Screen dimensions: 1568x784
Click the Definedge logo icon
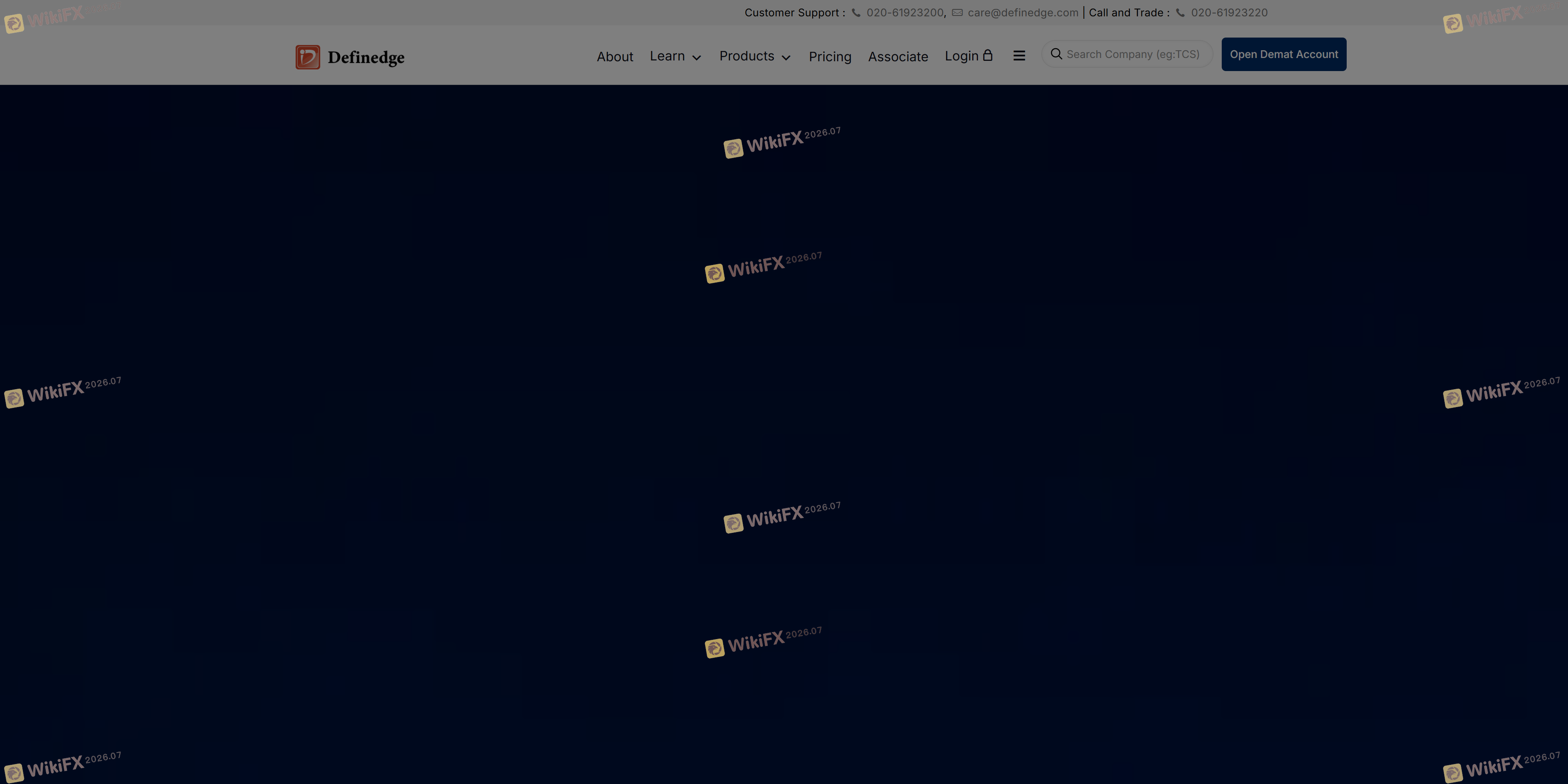[307, 57]
